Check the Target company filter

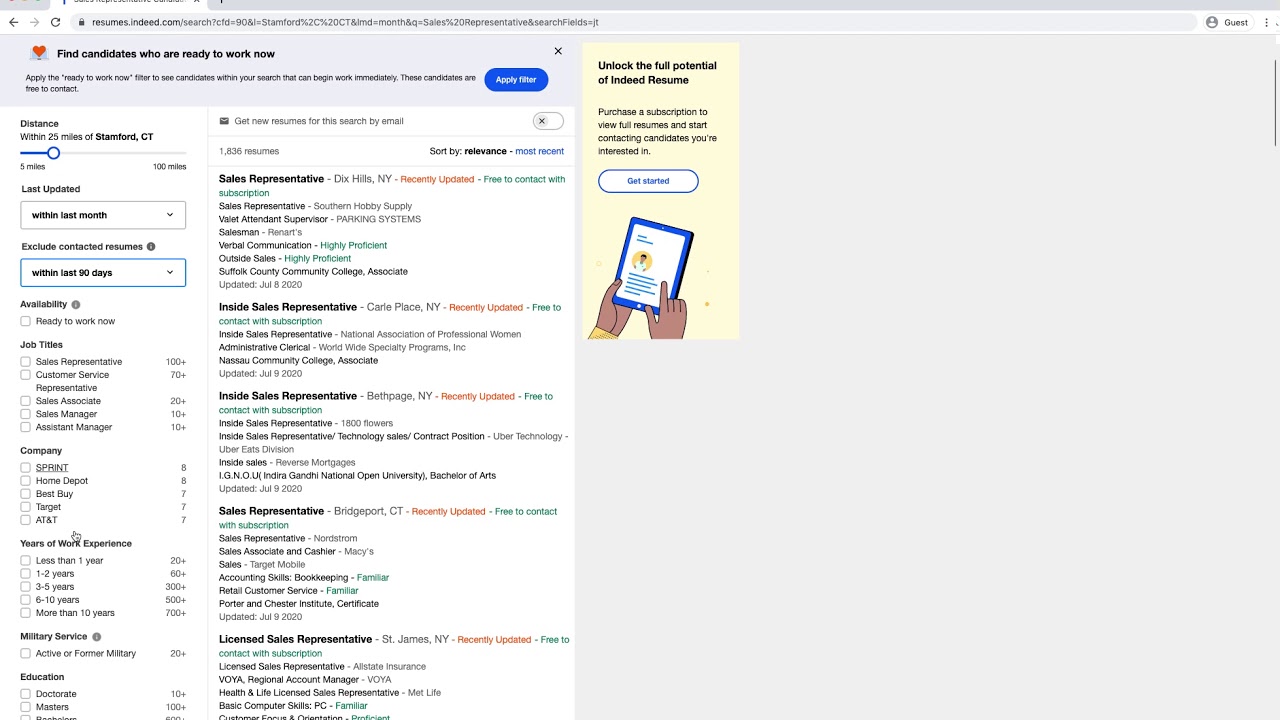click(25, 507)
